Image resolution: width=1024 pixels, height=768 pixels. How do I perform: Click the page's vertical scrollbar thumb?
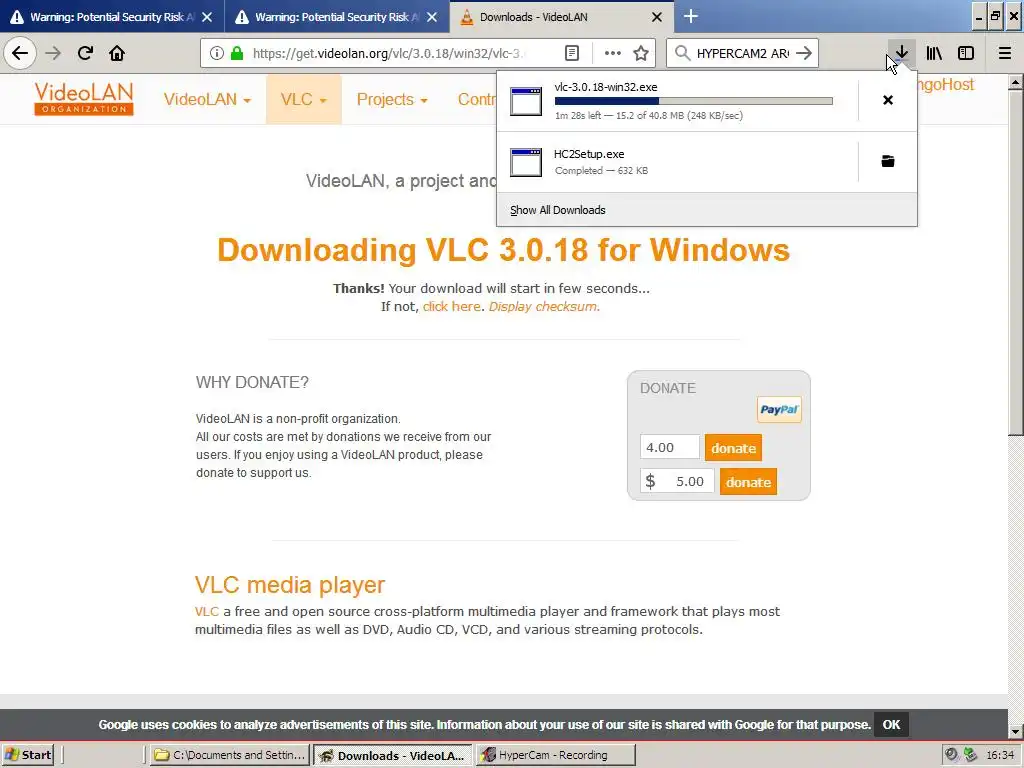pos(1015,261)
